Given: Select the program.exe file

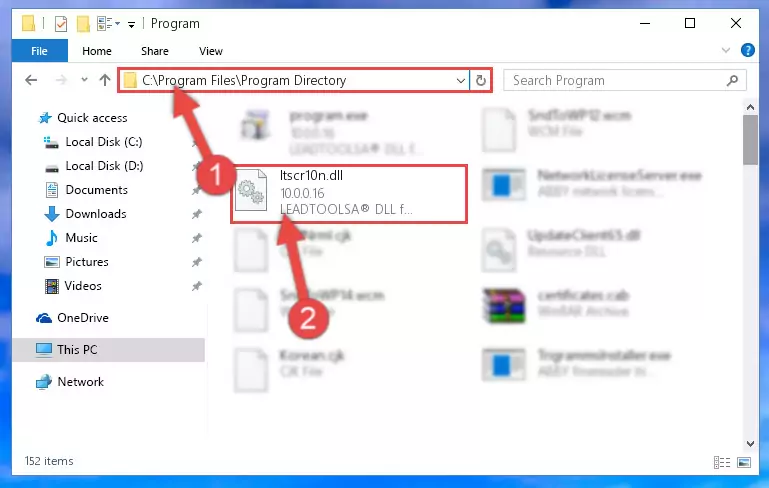Looking at the screenshot, I should point(330,130).
